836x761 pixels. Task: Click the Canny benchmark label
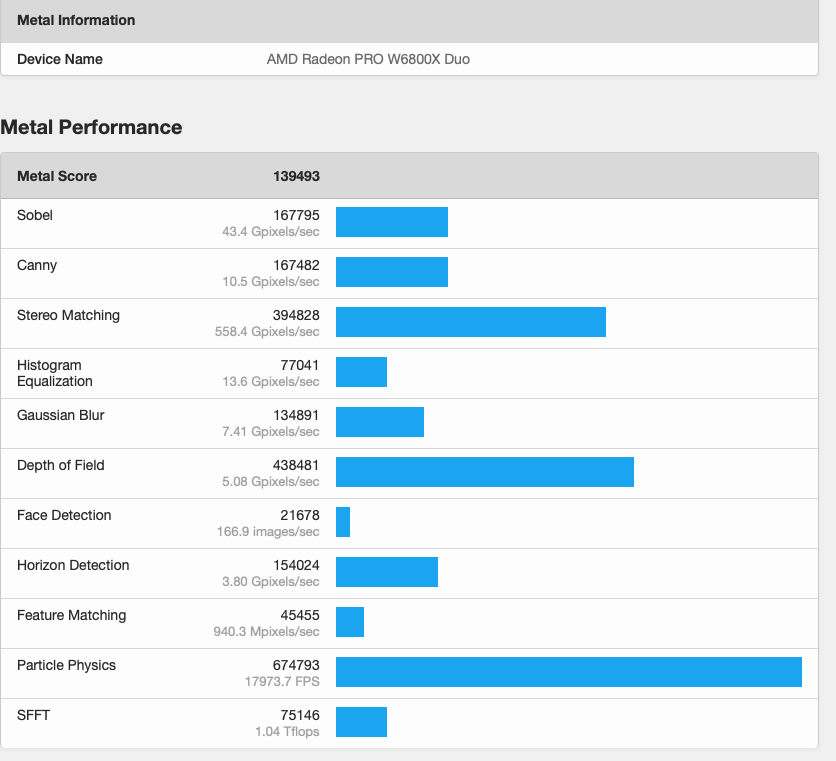click(x=37, y=266)
